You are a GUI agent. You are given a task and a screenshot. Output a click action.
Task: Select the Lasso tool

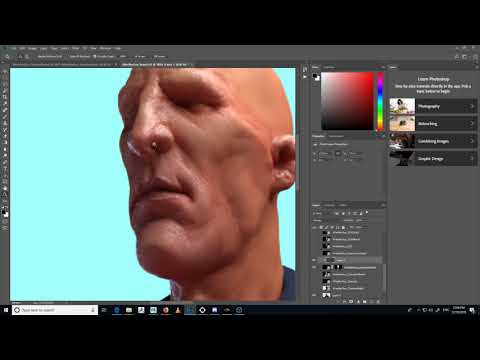5,84
